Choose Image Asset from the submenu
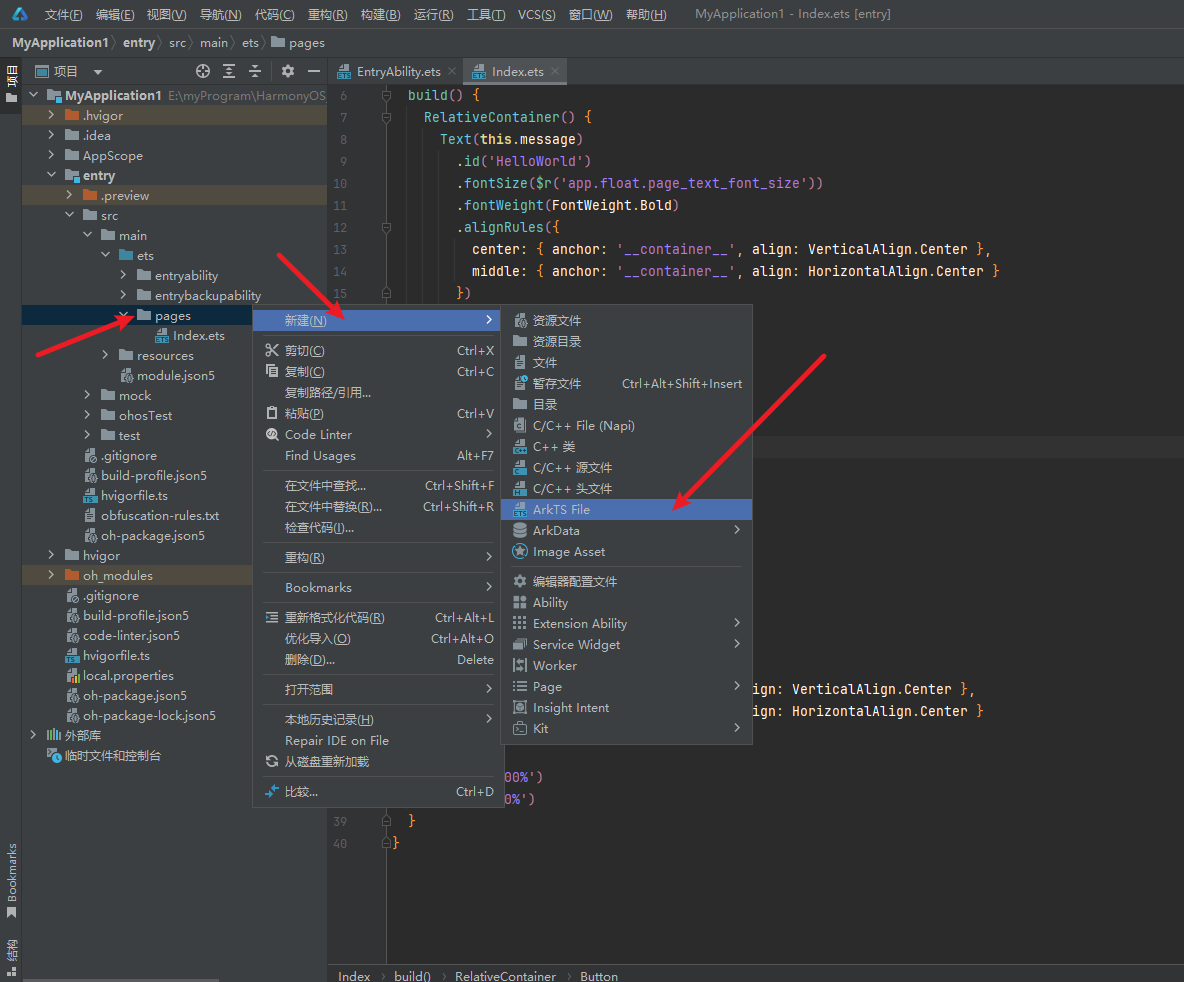 568,551
